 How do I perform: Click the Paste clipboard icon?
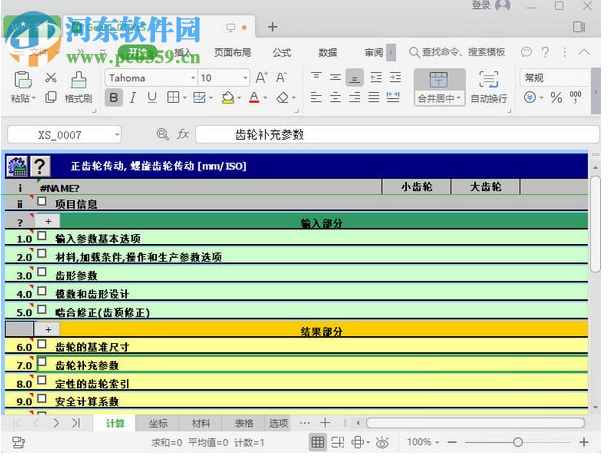click(x=22, y=80)
